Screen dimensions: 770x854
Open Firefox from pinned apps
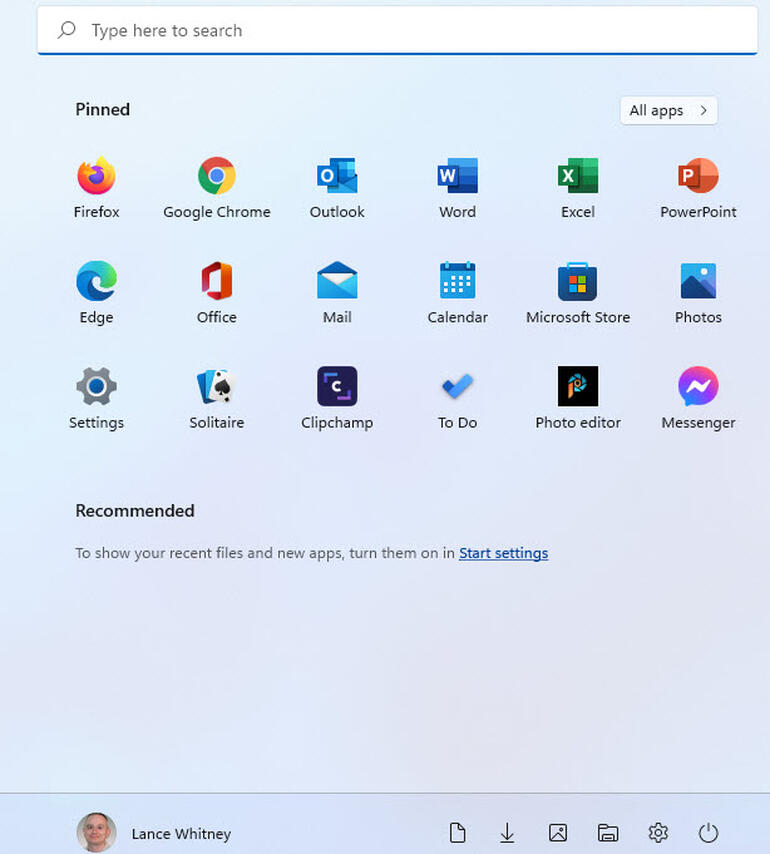(96, 187)
